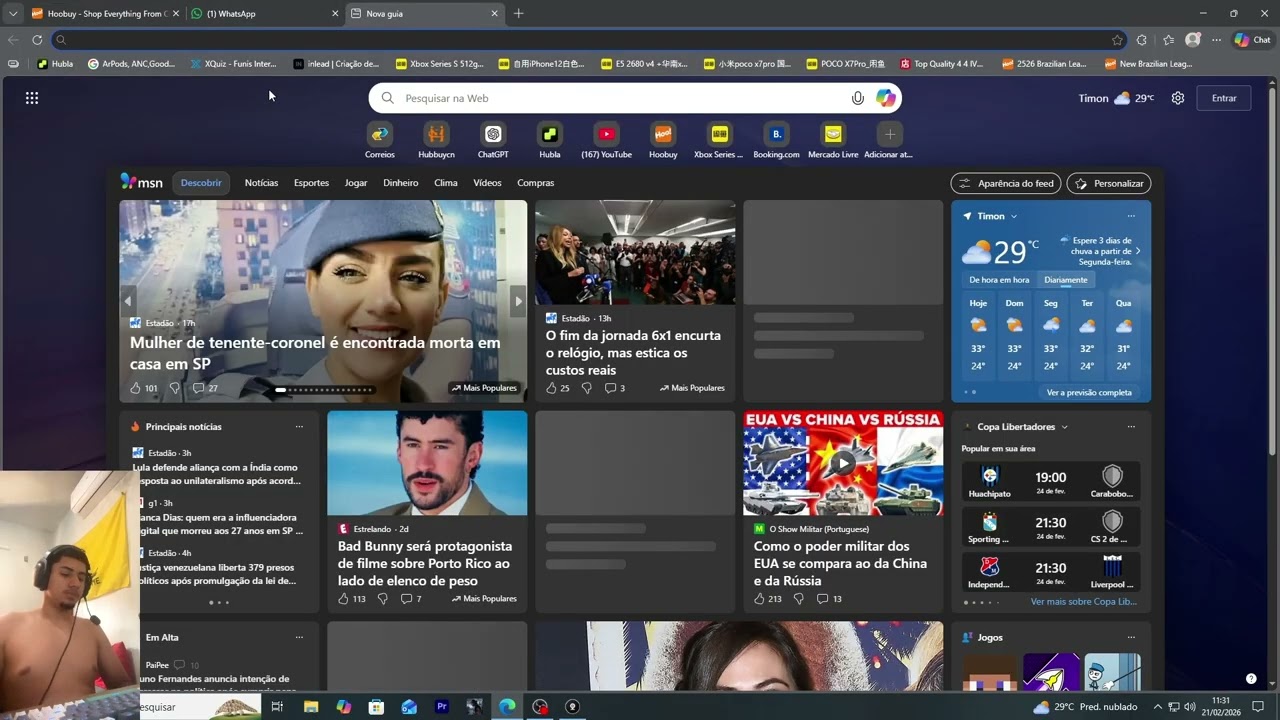Open a new browser tab

[518, 14]
